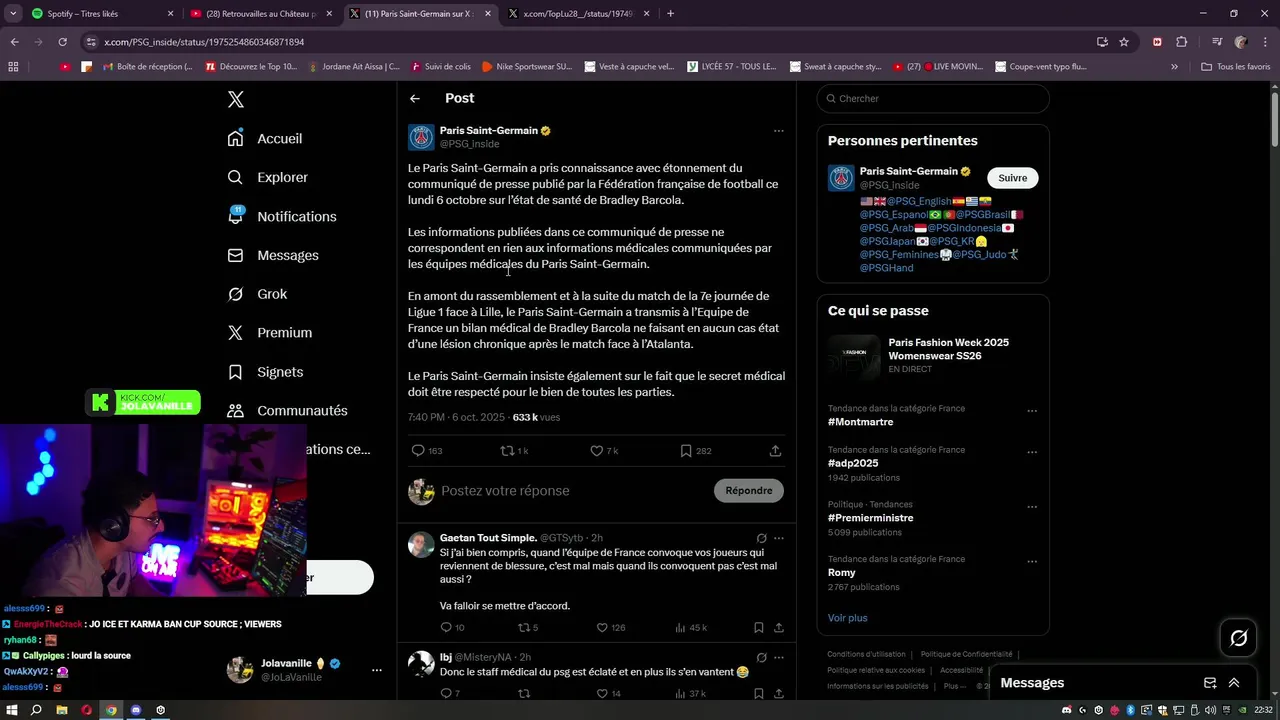Click the Postez votre réponse field
The image size is (1280, 720).
point(573,491)
